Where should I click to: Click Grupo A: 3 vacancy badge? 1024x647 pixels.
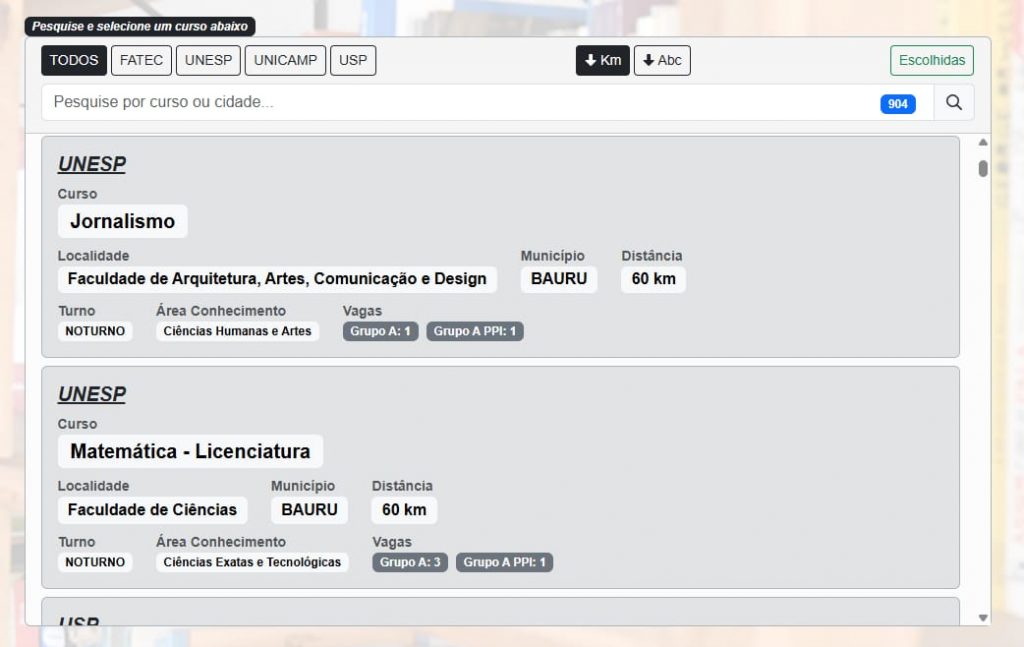[410, 562]
